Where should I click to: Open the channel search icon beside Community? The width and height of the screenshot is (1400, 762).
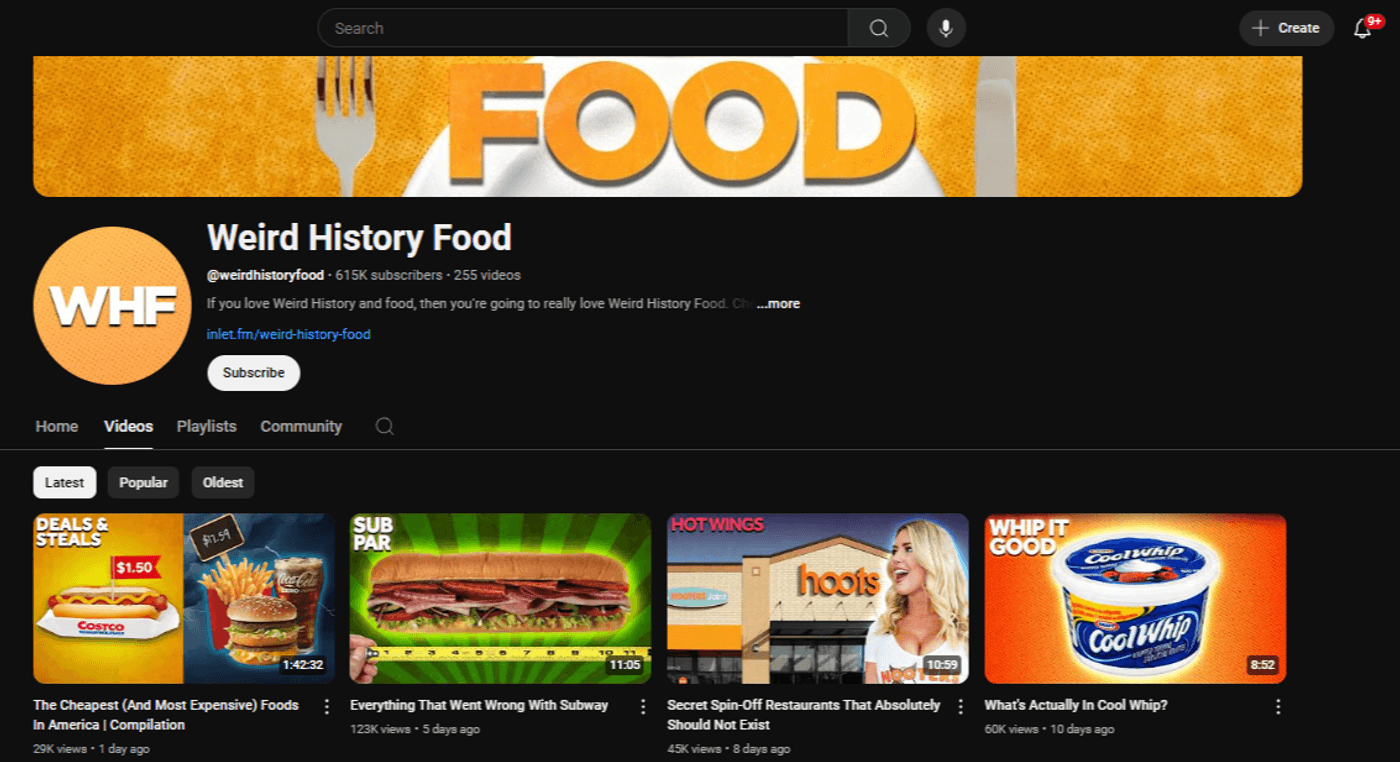384,426
